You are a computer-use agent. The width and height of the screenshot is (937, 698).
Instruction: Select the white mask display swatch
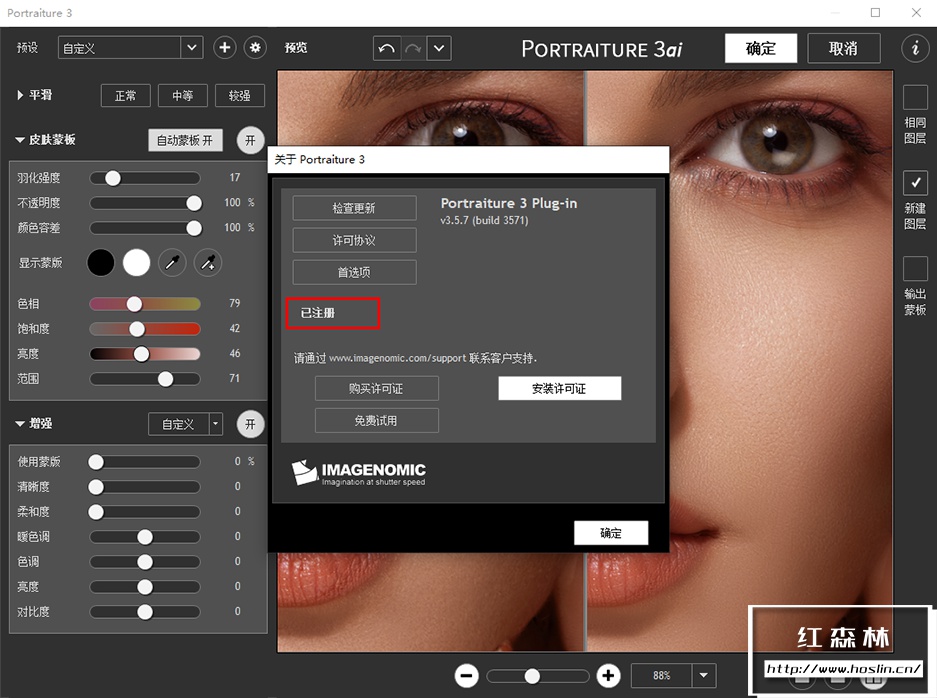click(x=136, y=262)
